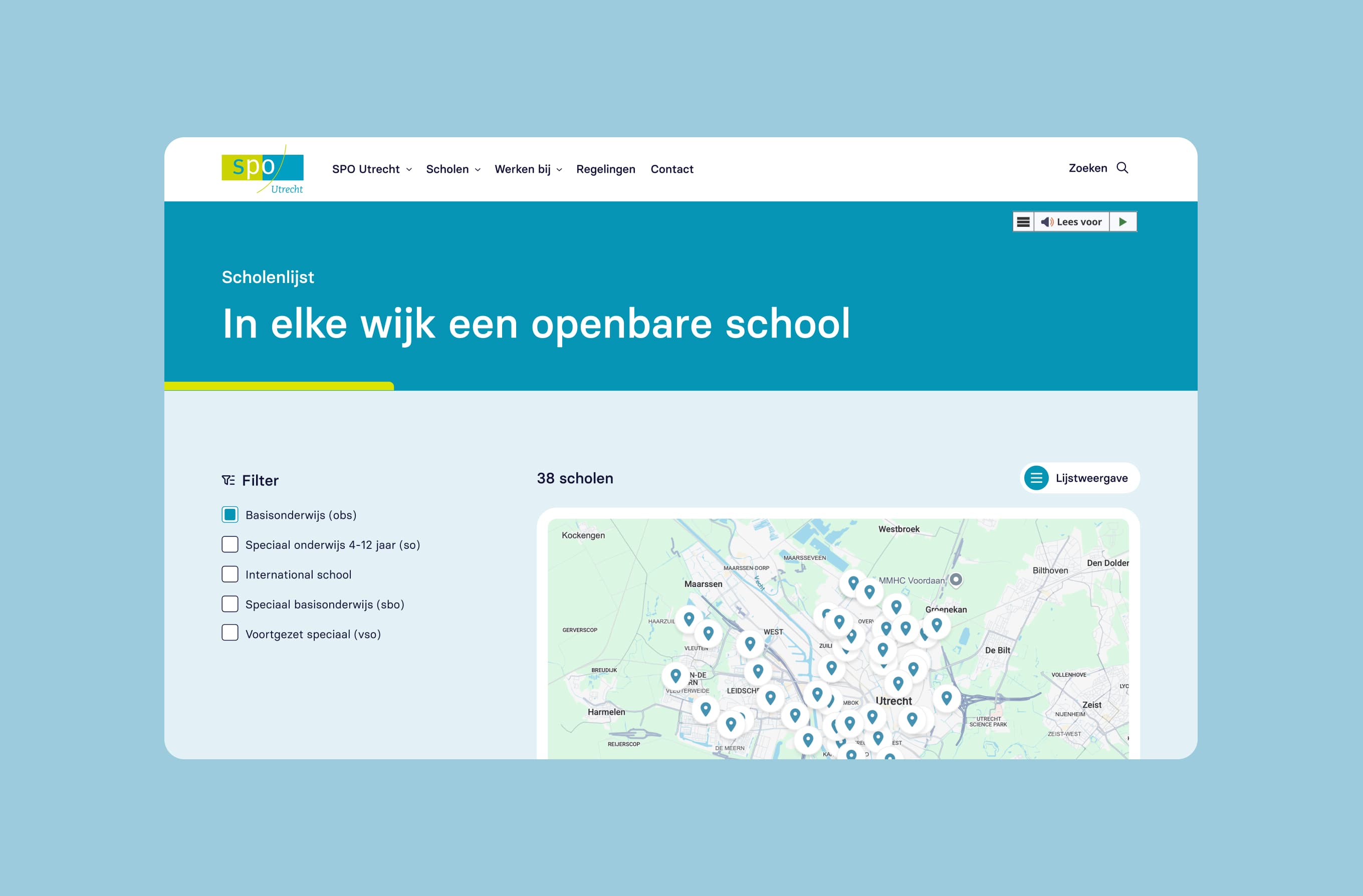The width and height of the screenshot is (1363, 896).
Task: Click the Scholenlijst breadcrumb heading
Action: tap(268, 277)
